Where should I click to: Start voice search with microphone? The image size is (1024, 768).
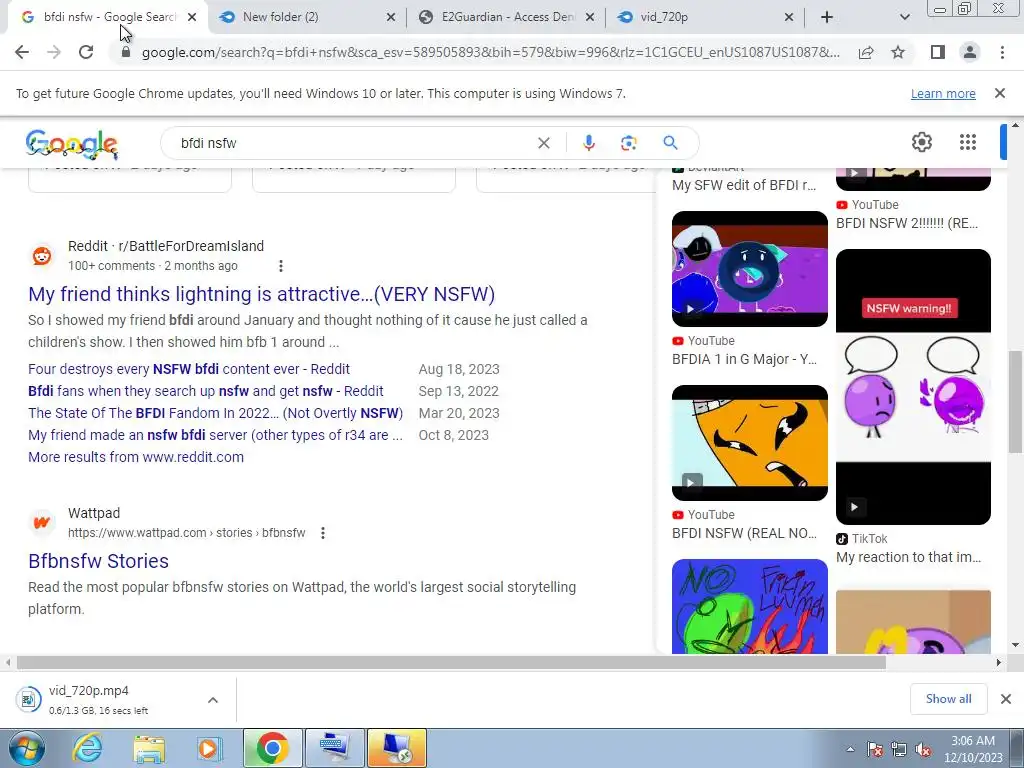(x=588, y=143)
